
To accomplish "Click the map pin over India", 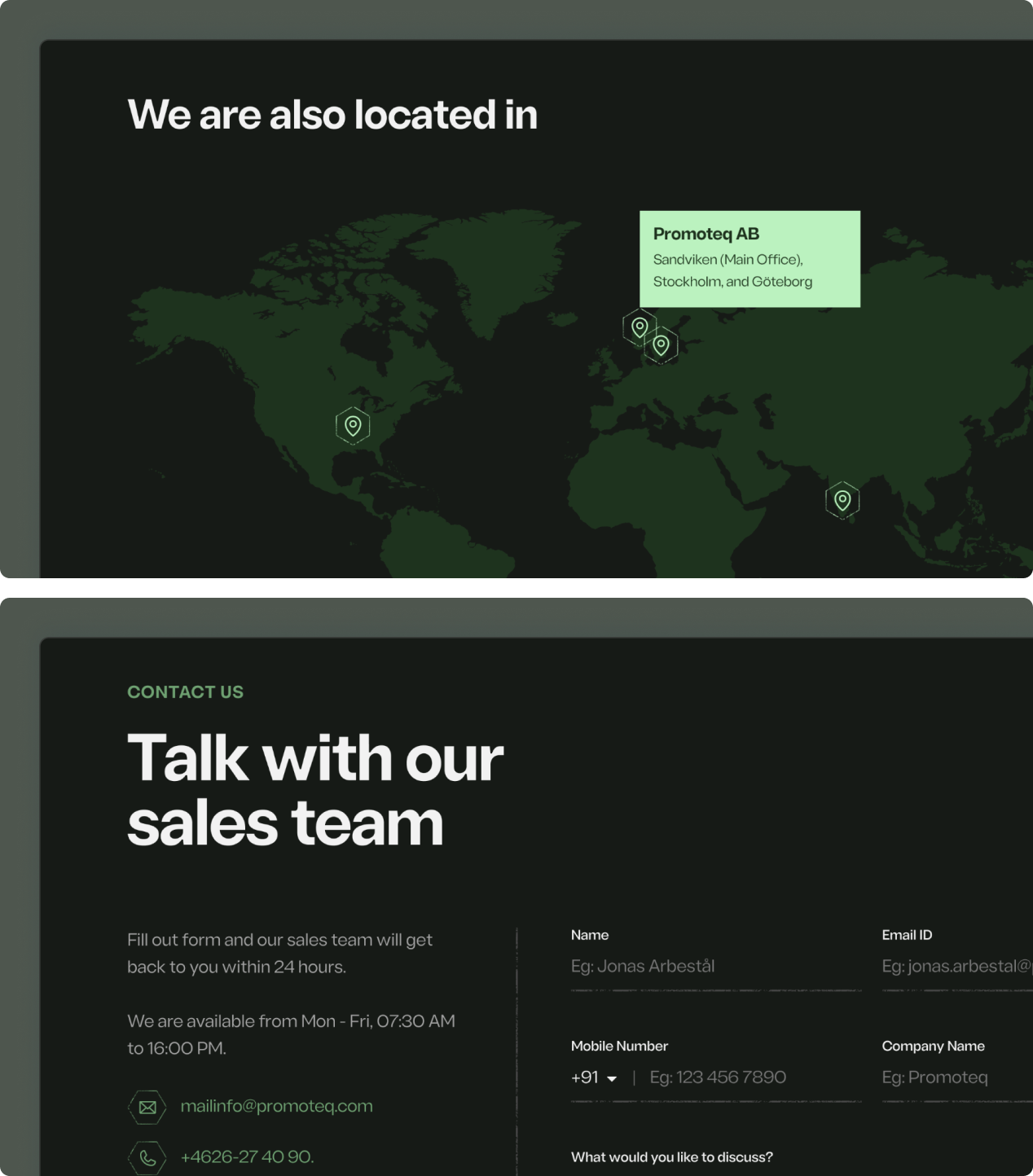I will click(842, 500).
